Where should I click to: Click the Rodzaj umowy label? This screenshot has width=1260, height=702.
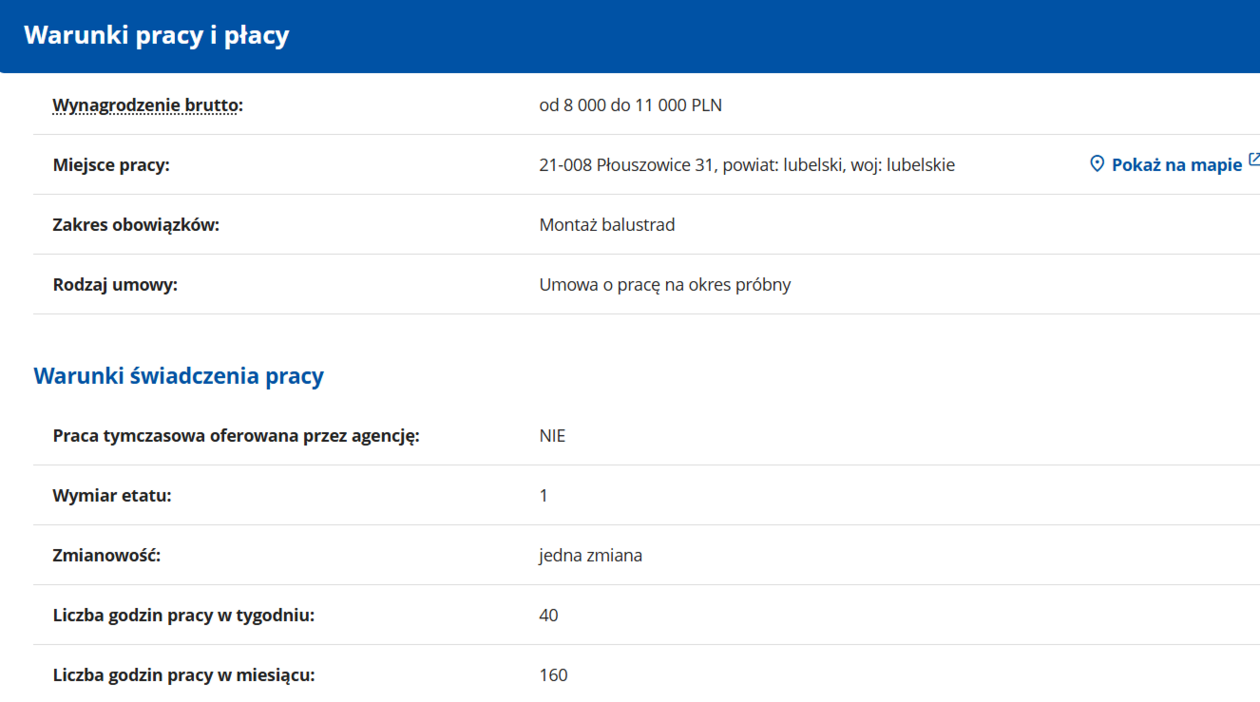115,285
